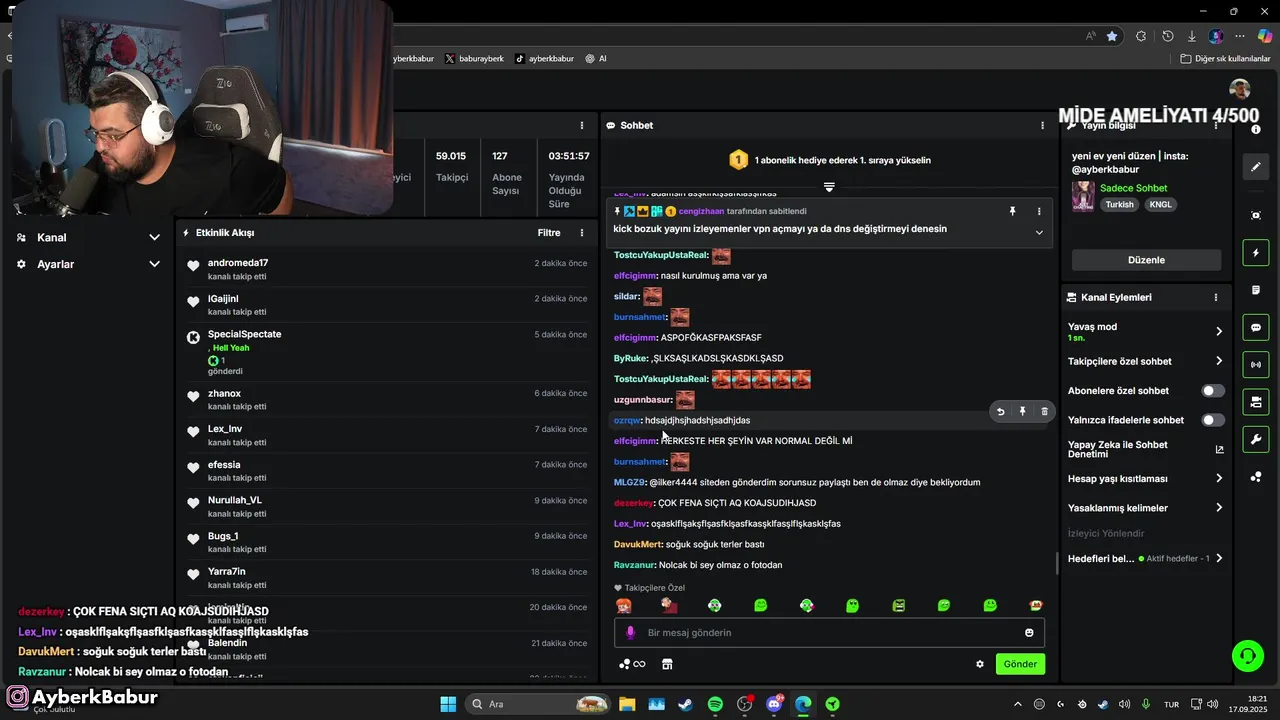Image resolution: width=1280 pixels, height=720 pixels.
Task: Click the Sadece Sohbet category link
Action: coord(1133,188)
